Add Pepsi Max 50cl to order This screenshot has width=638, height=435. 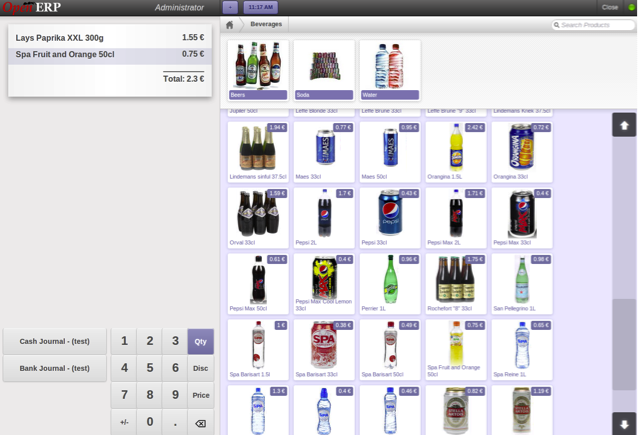pyautogui.click(x=258, y=284)
